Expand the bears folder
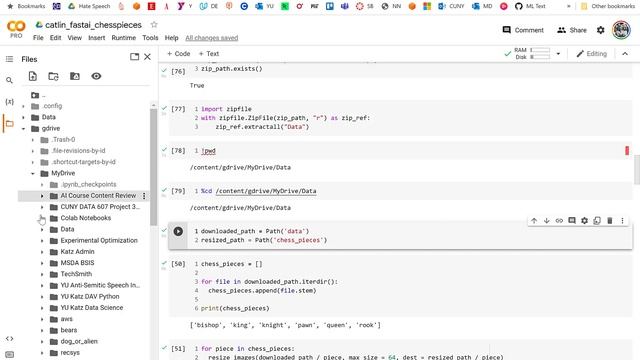Viewport: 640px width, 360px height. pos(42,330)
